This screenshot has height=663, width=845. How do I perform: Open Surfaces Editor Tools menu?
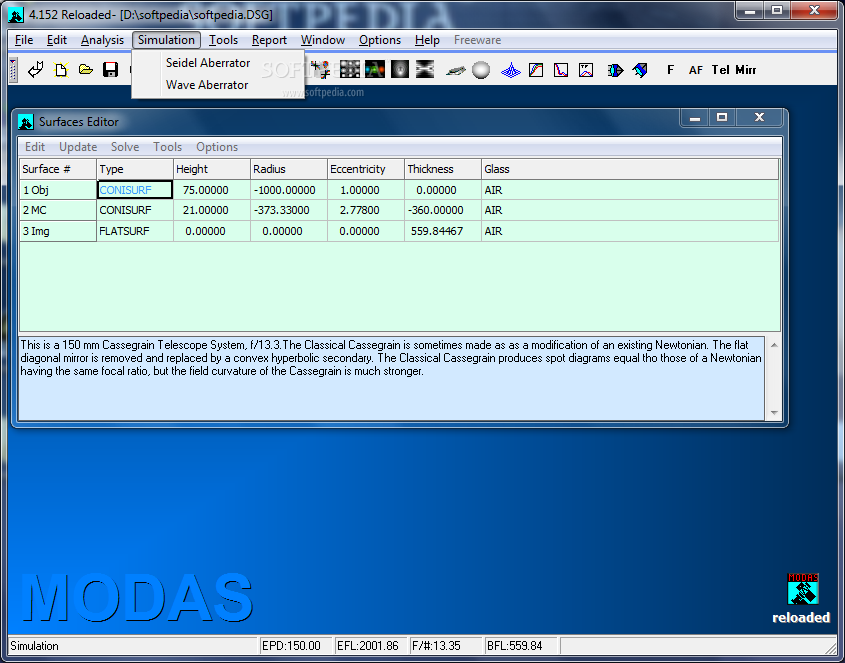tap(168, 147)
